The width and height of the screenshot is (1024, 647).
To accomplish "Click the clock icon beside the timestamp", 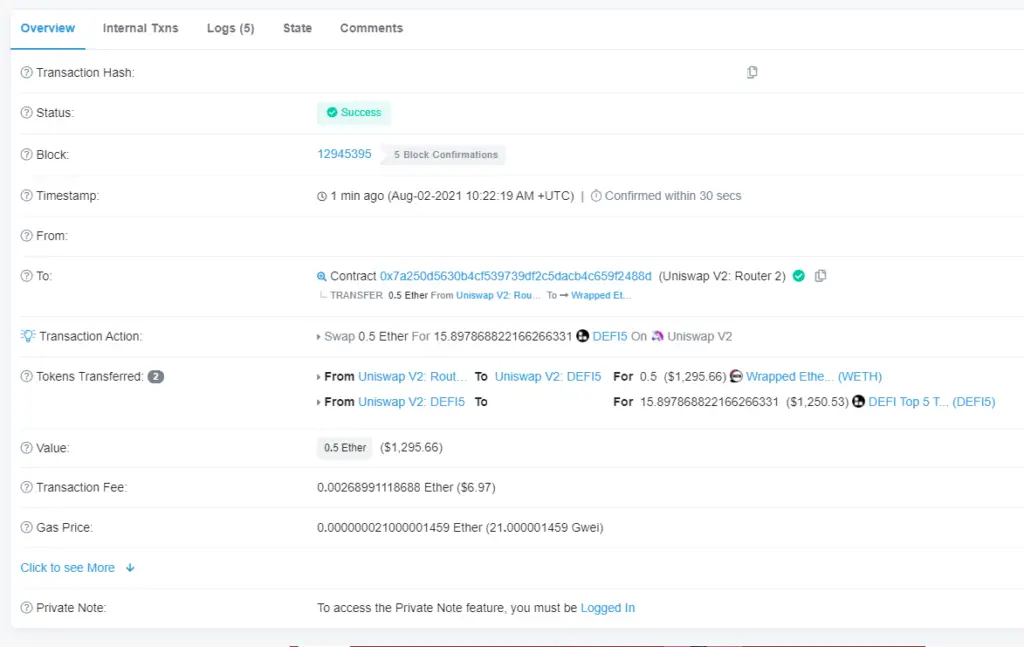I will (x=322, y=197).
